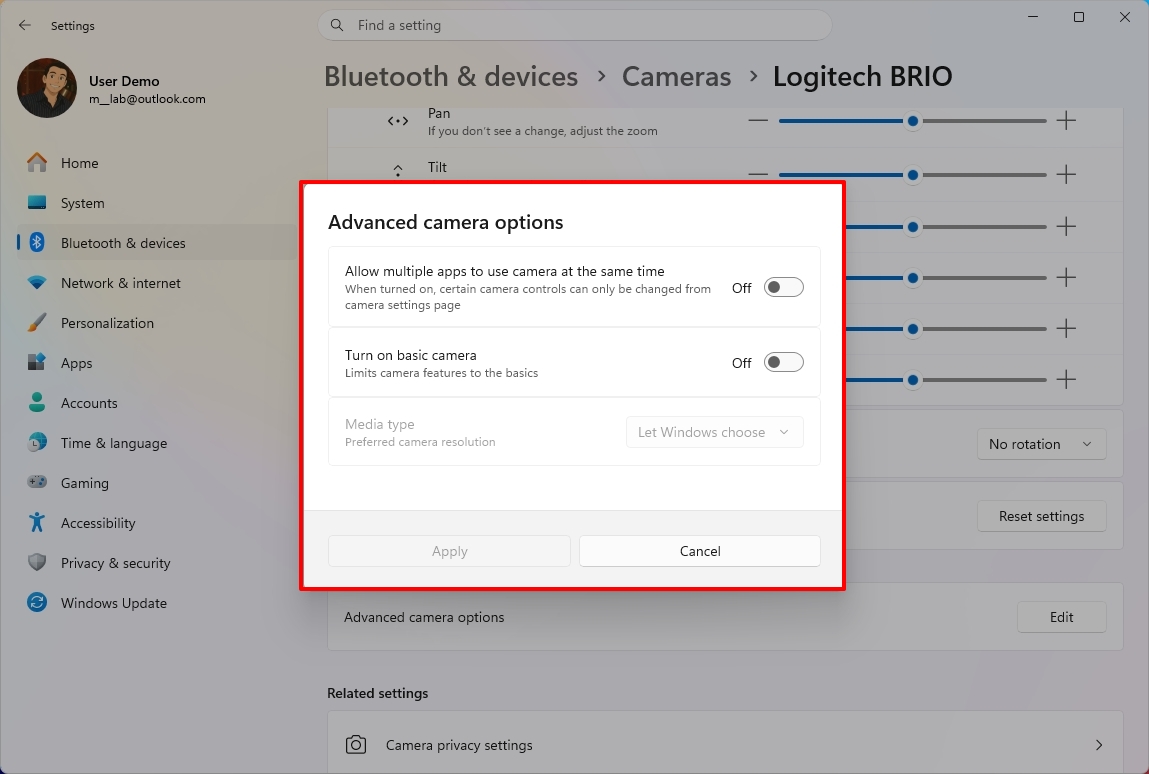Click Bluetooth & devices breadcrumb
This screenshot has width=1149, height=774.
pyautogui.click(x=451, y=76)
